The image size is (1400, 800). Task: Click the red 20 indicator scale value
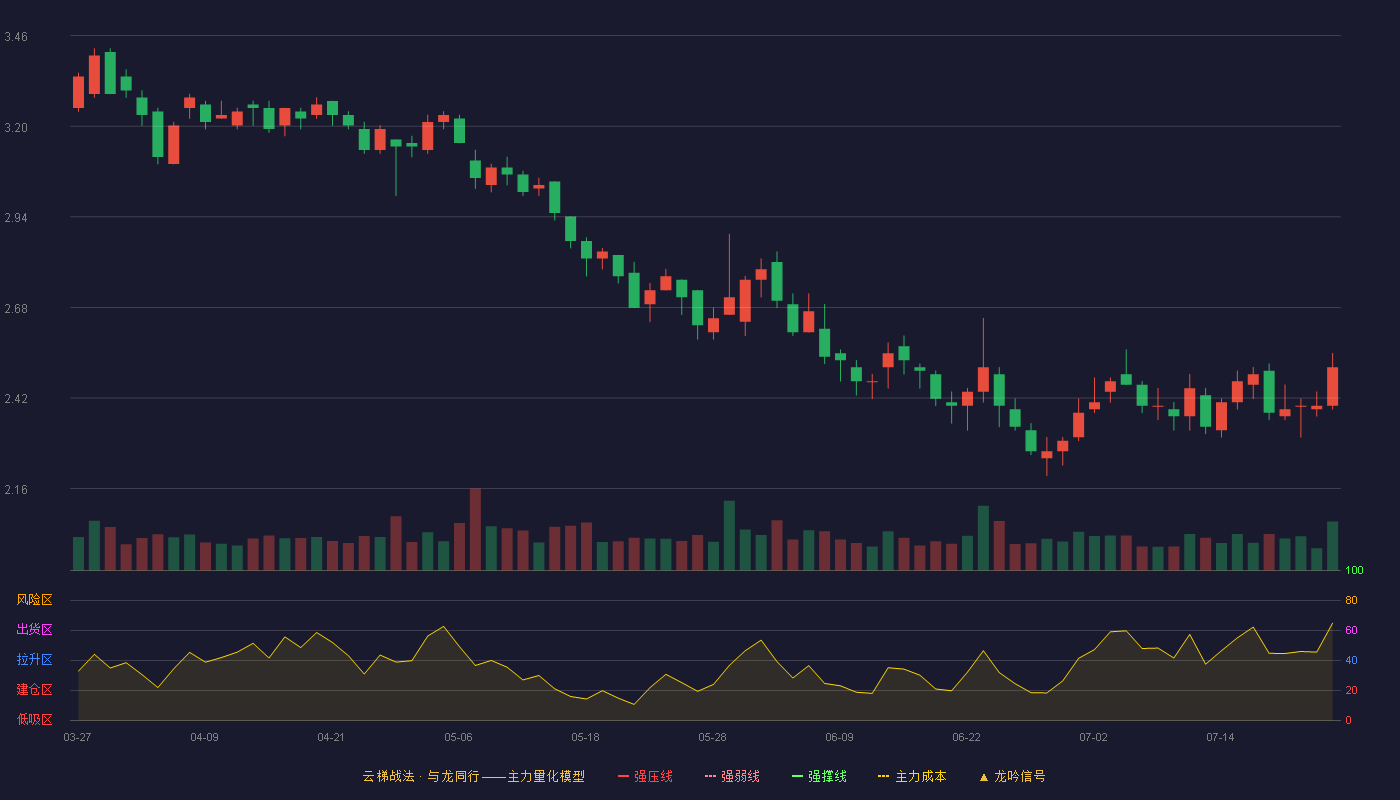click(1351, 690)
